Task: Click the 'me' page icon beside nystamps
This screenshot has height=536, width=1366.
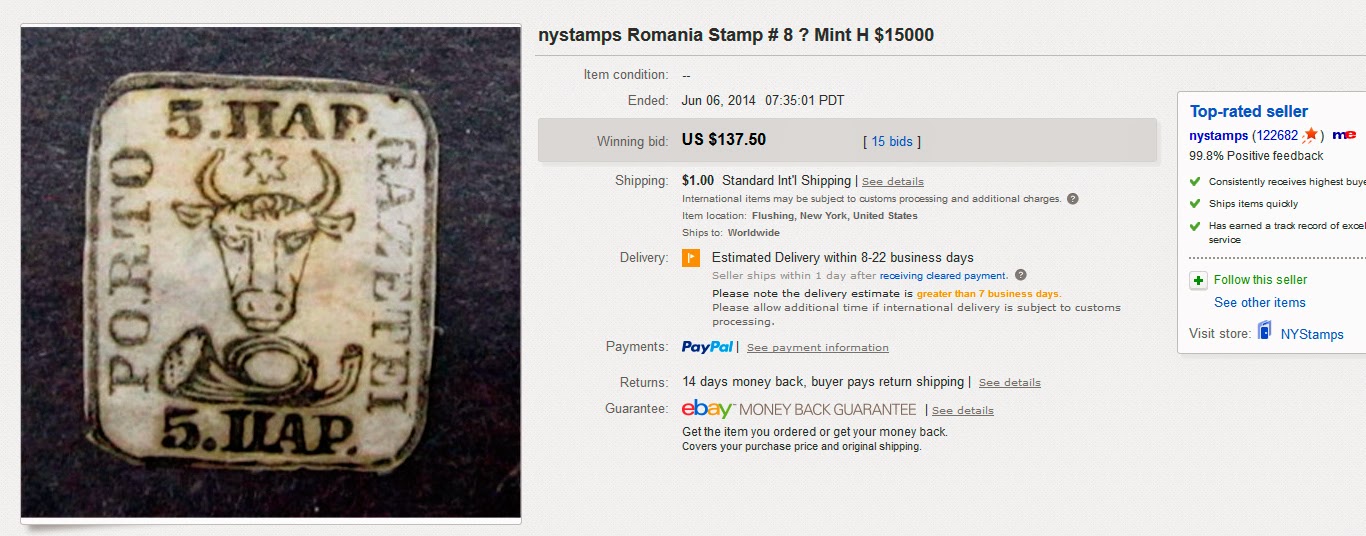Action: (1344, 135)
